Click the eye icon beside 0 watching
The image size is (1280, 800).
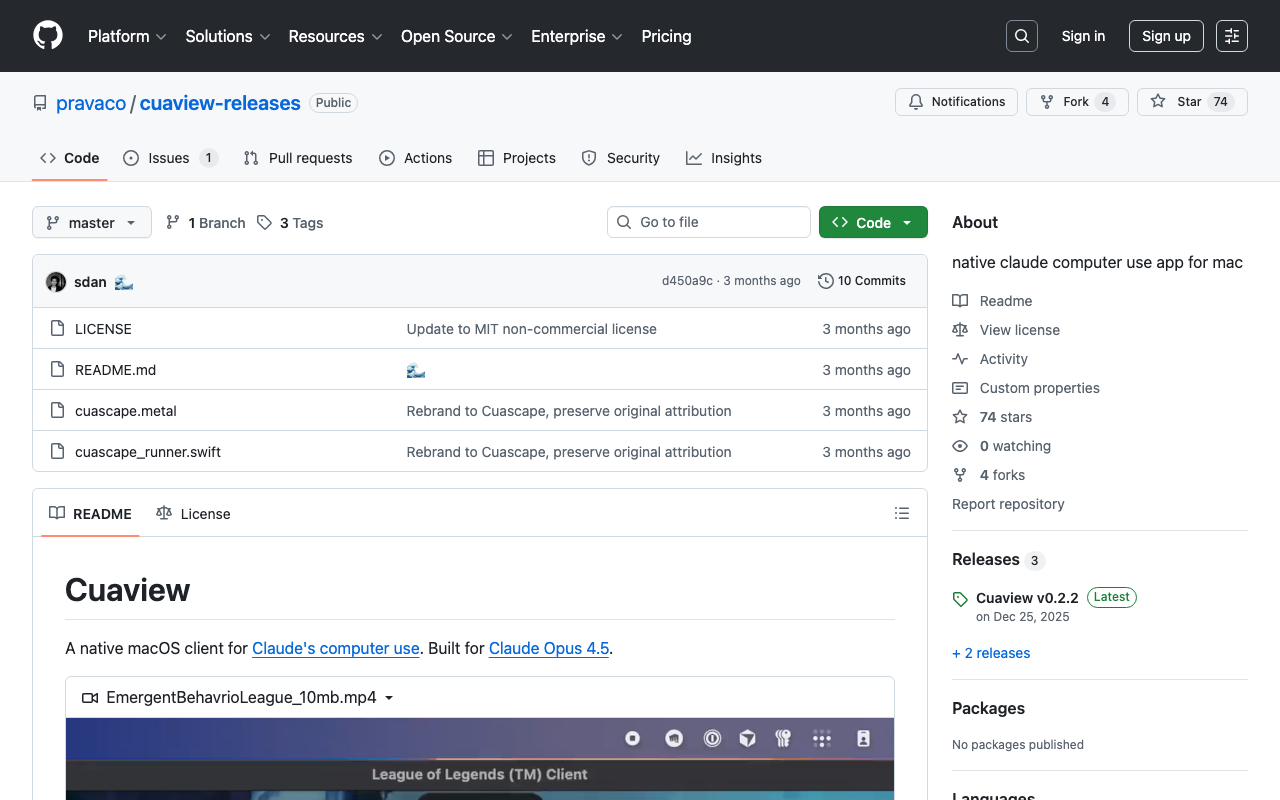point(960,446)
